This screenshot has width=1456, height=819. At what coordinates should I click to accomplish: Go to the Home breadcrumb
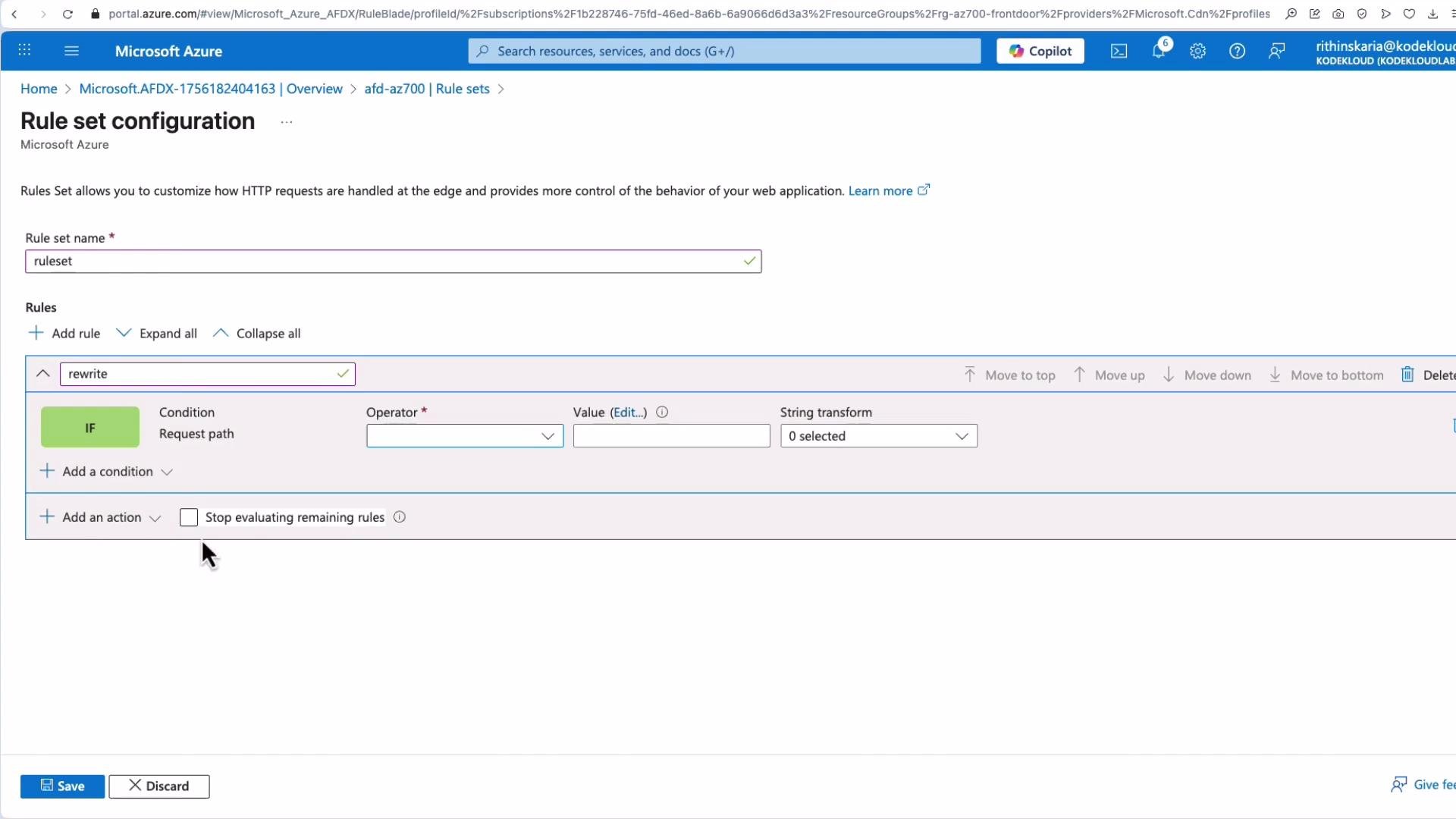[x=39, y=89]
